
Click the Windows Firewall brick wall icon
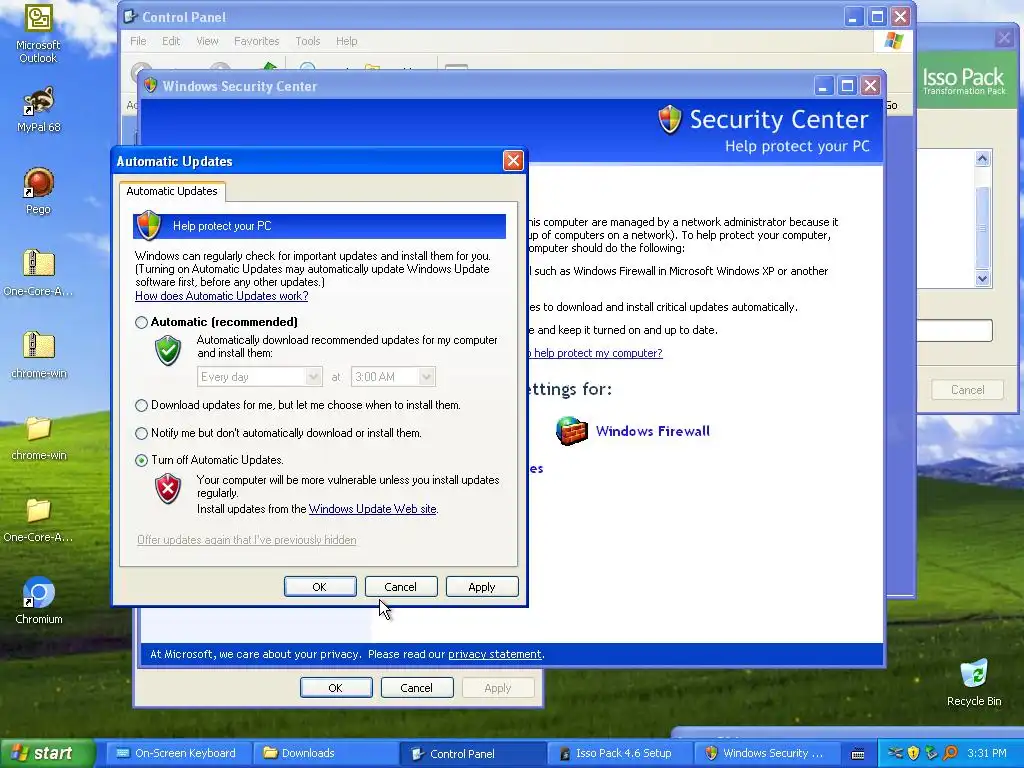pyautogui.click(x=571, y=431)
